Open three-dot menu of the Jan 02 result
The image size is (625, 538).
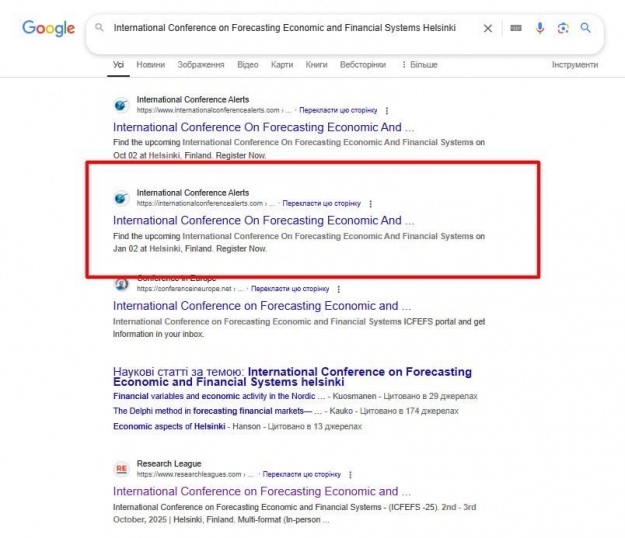(x=371, y=203)
